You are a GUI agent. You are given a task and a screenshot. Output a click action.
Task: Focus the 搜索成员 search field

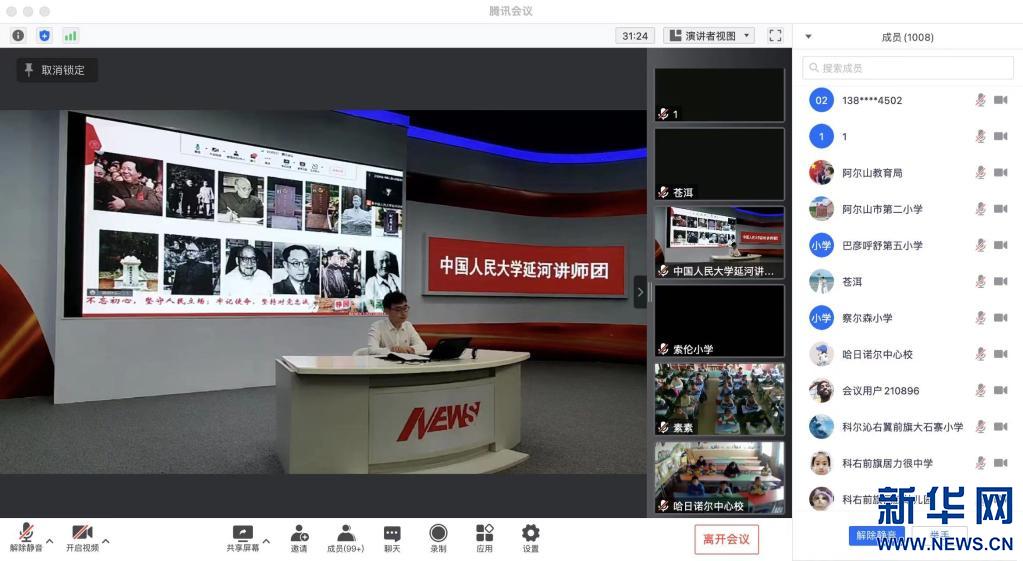click(908, 68)
